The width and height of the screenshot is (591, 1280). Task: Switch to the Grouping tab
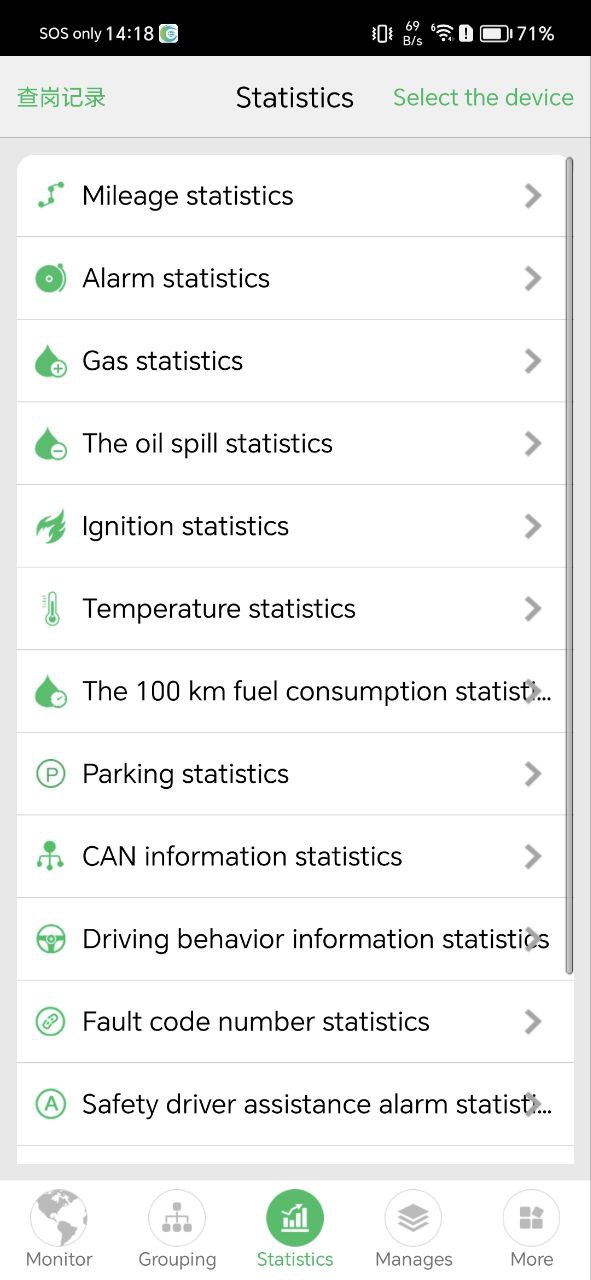[x=177, y=1229]
